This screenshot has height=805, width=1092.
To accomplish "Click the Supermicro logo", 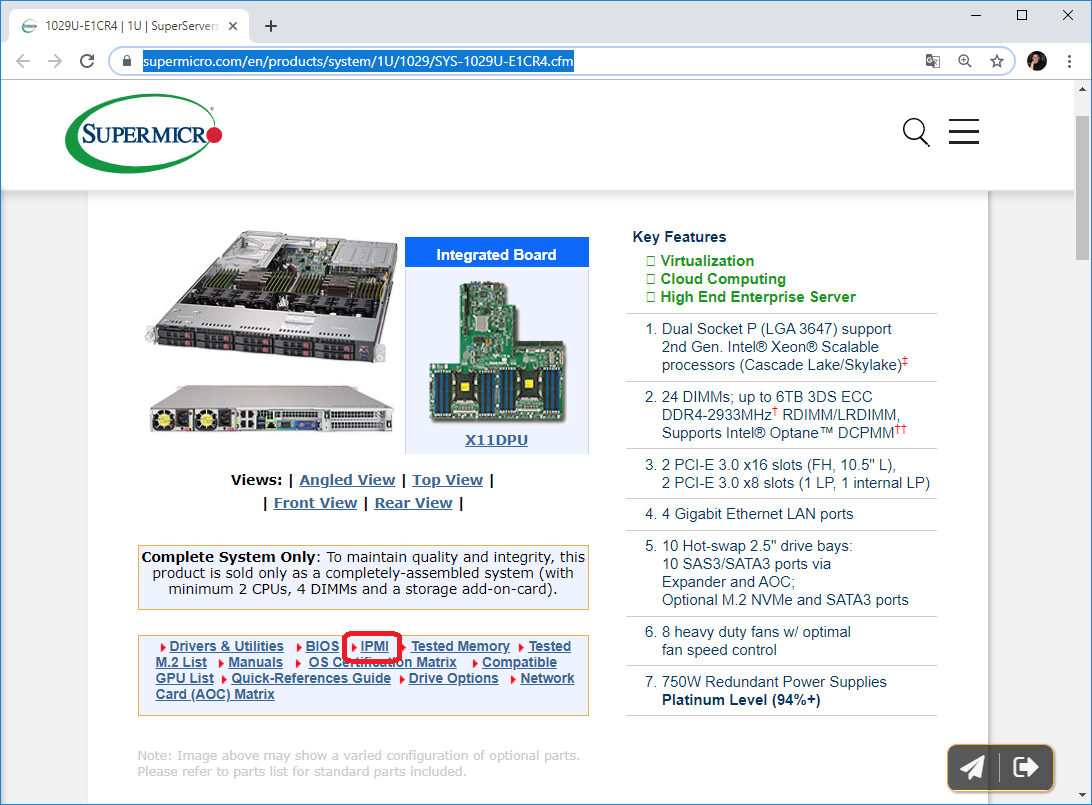I will [x=143, y=134].
